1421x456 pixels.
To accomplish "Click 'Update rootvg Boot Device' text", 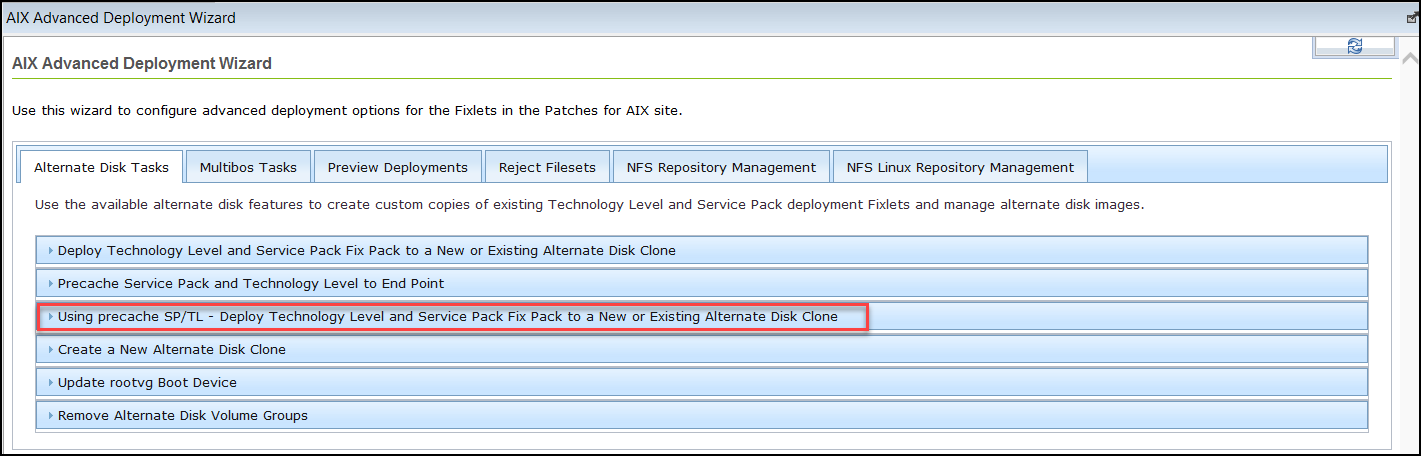I will pyautogui.click(x=147, y=382).
